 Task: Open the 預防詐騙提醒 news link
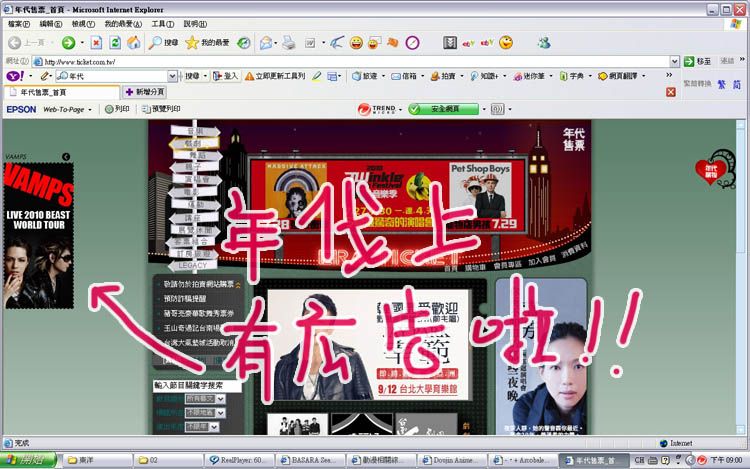(185, 299)
